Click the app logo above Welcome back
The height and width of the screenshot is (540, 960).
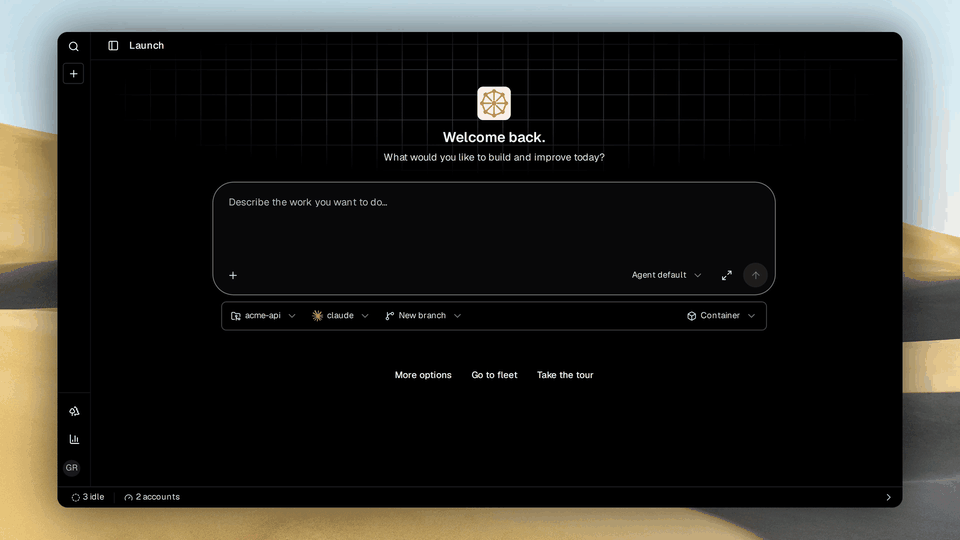(x=494, y=103)
